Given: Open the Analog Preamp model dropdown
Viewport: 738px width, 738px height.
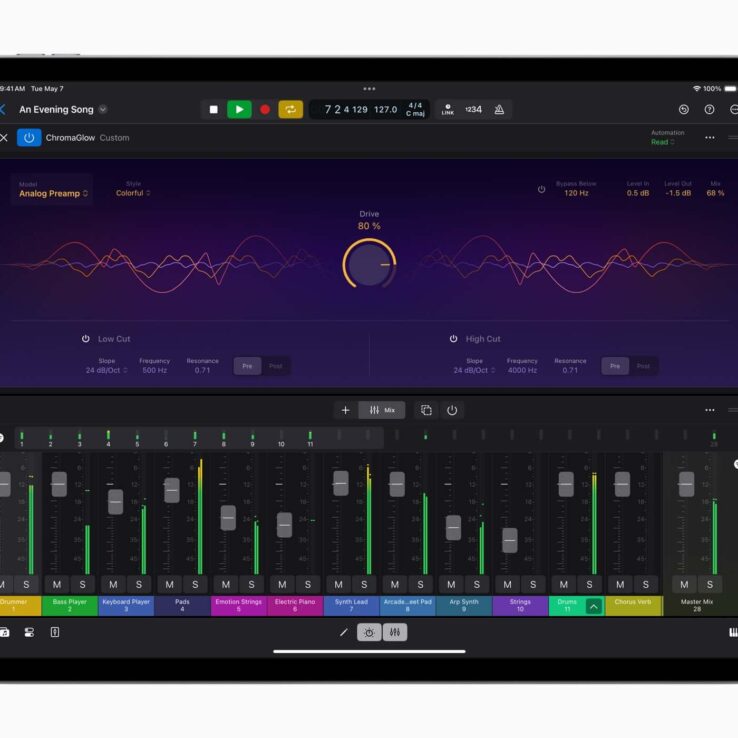Looking at the screenshot, I should pyautogui.click(x=53, y=193).
